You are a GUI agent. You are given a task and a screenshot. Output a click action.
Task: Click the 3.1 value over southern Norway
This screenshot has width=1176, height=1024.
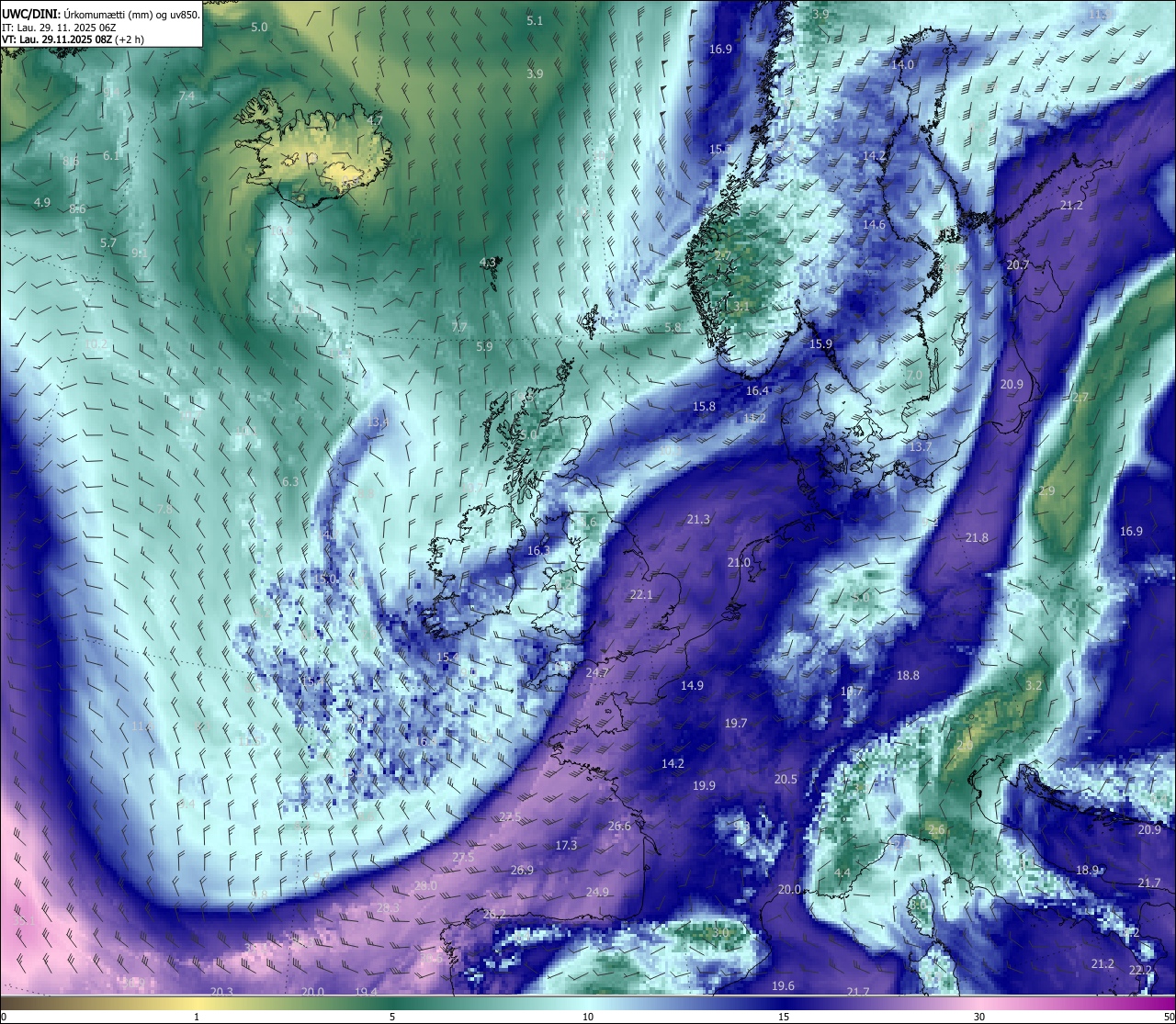(741, 305)
